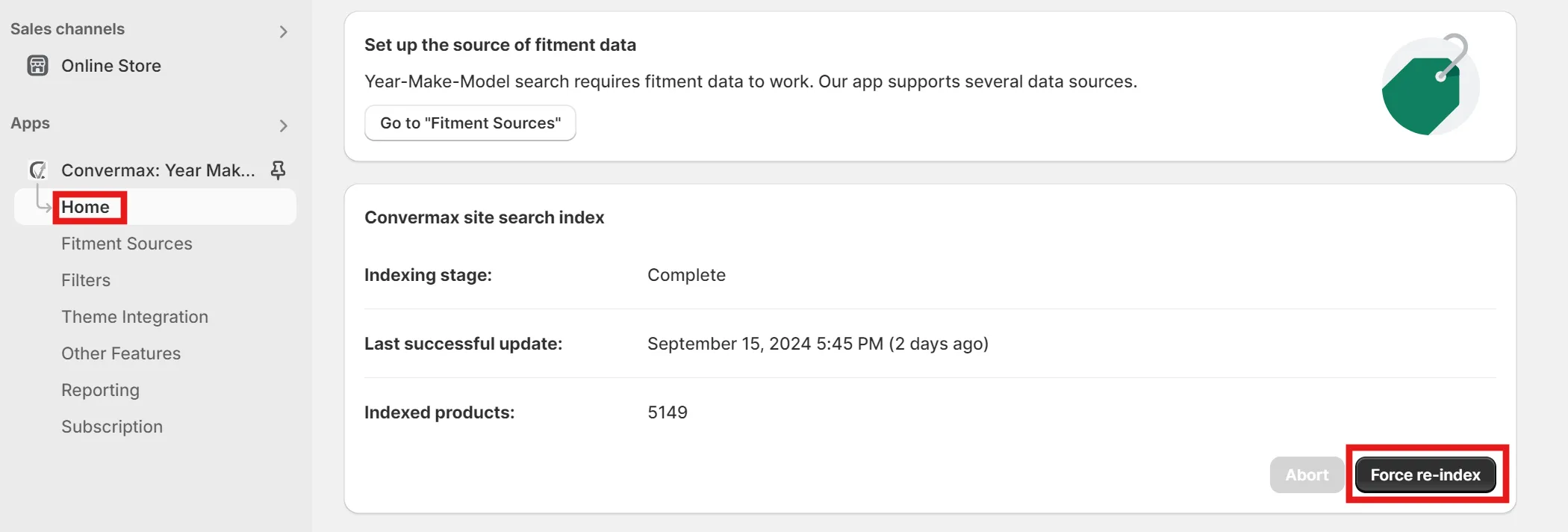Click the Sales channels heading
Screen dimensions: 1568x532
[67, 29]
